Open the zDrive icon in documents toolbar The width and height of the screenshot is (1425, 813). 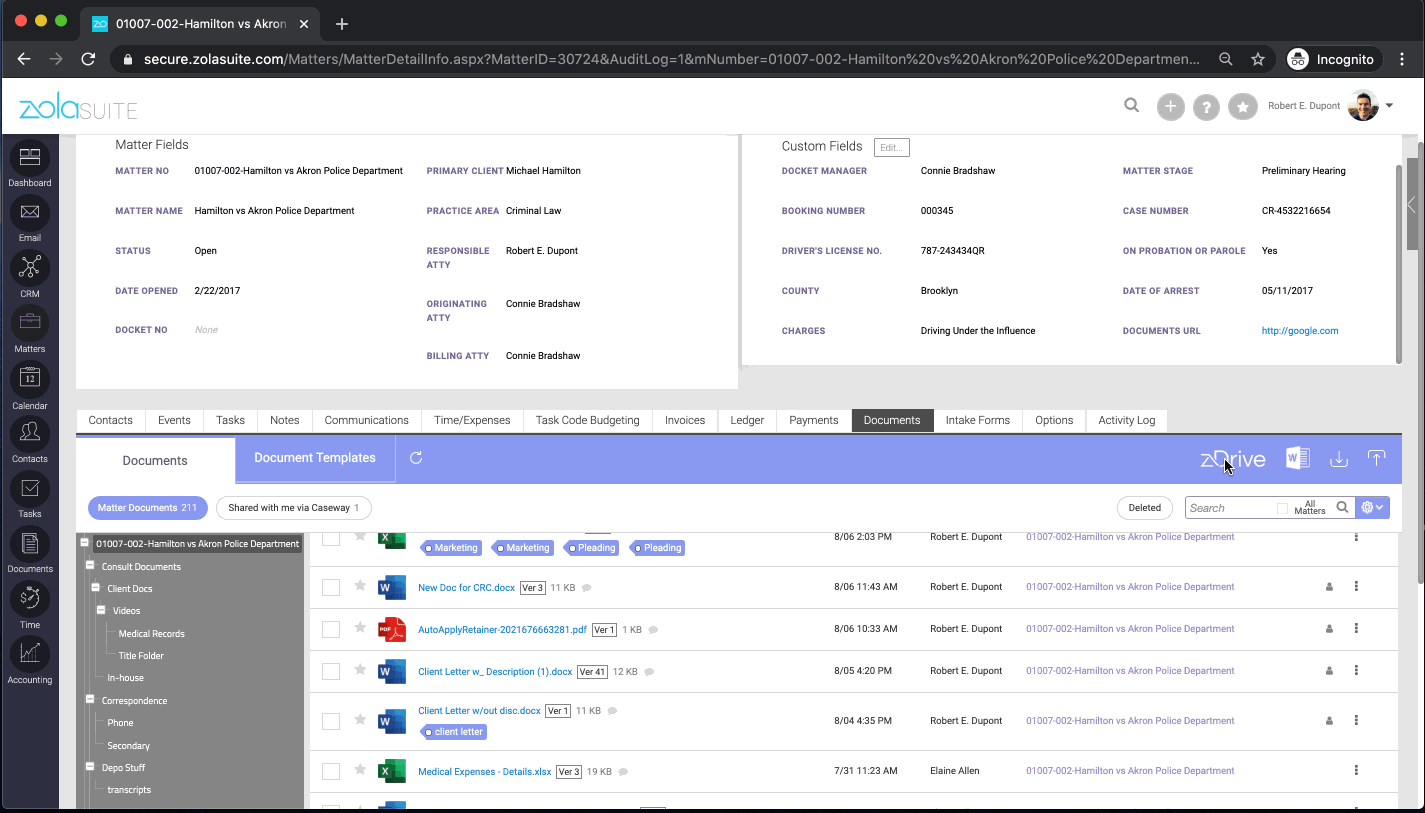coord(1233,459)
